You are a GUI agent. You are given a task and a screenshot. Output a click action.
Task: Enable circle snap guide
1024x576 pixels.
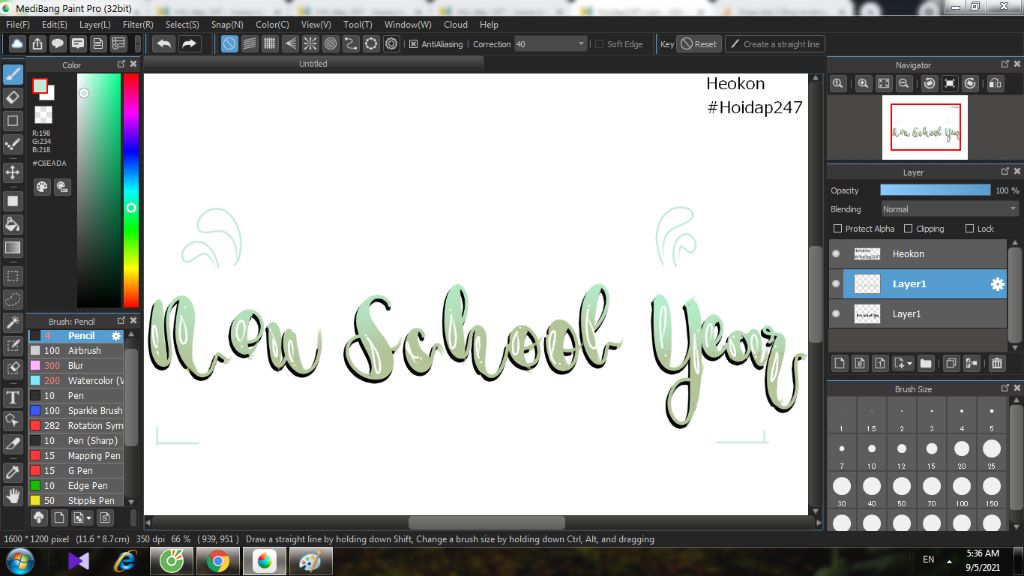pos(330,44)
